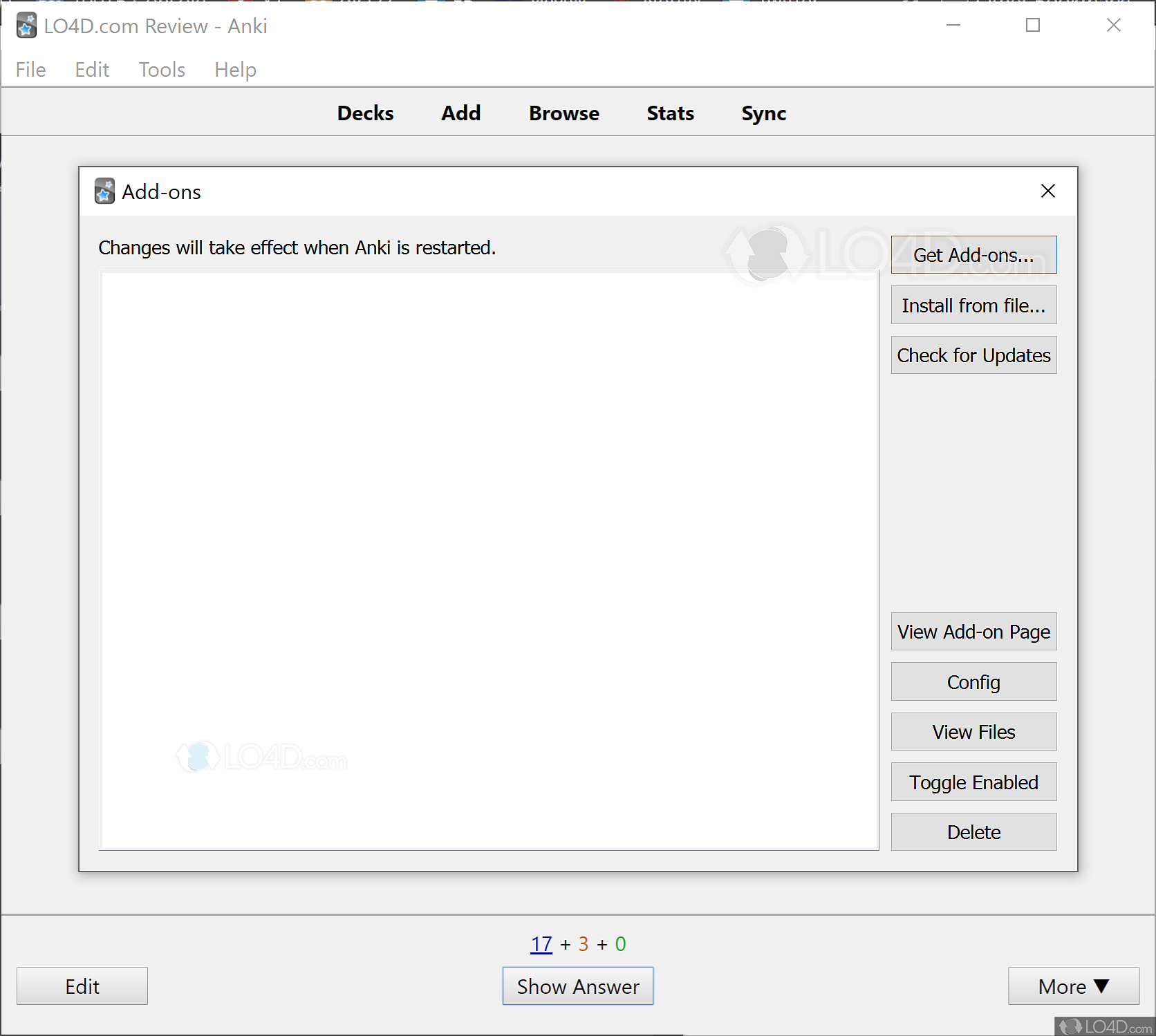The image size is (1156, 1036).
Task: Delete the selected add-on
Action: [x=973, y=831]
